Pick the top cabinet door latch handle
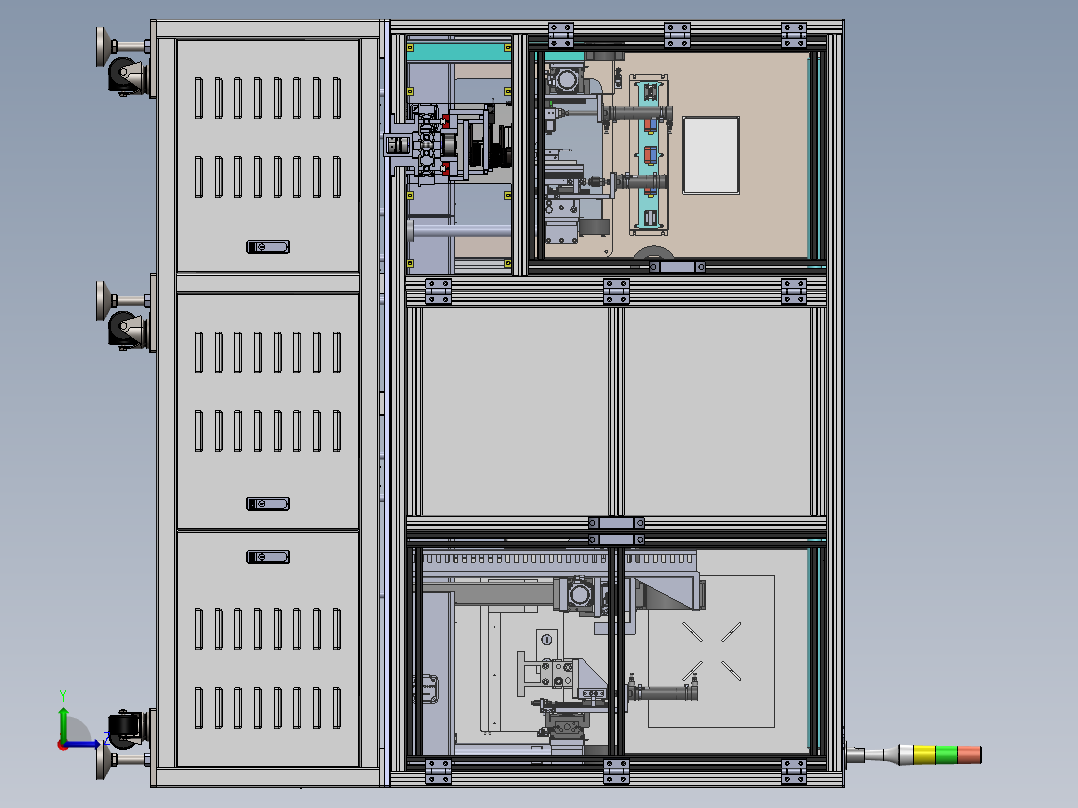The width and height of the screenshot is (1078, 808). point(268,247)
